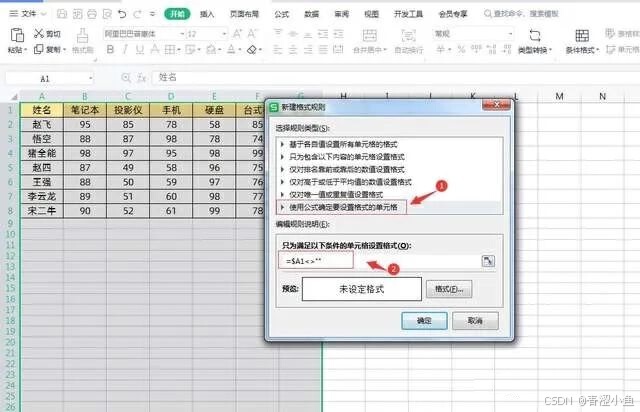Click the search commands magnifier field
The width and height of the screenshot is (640, 412).
click(x=522, y=14)
